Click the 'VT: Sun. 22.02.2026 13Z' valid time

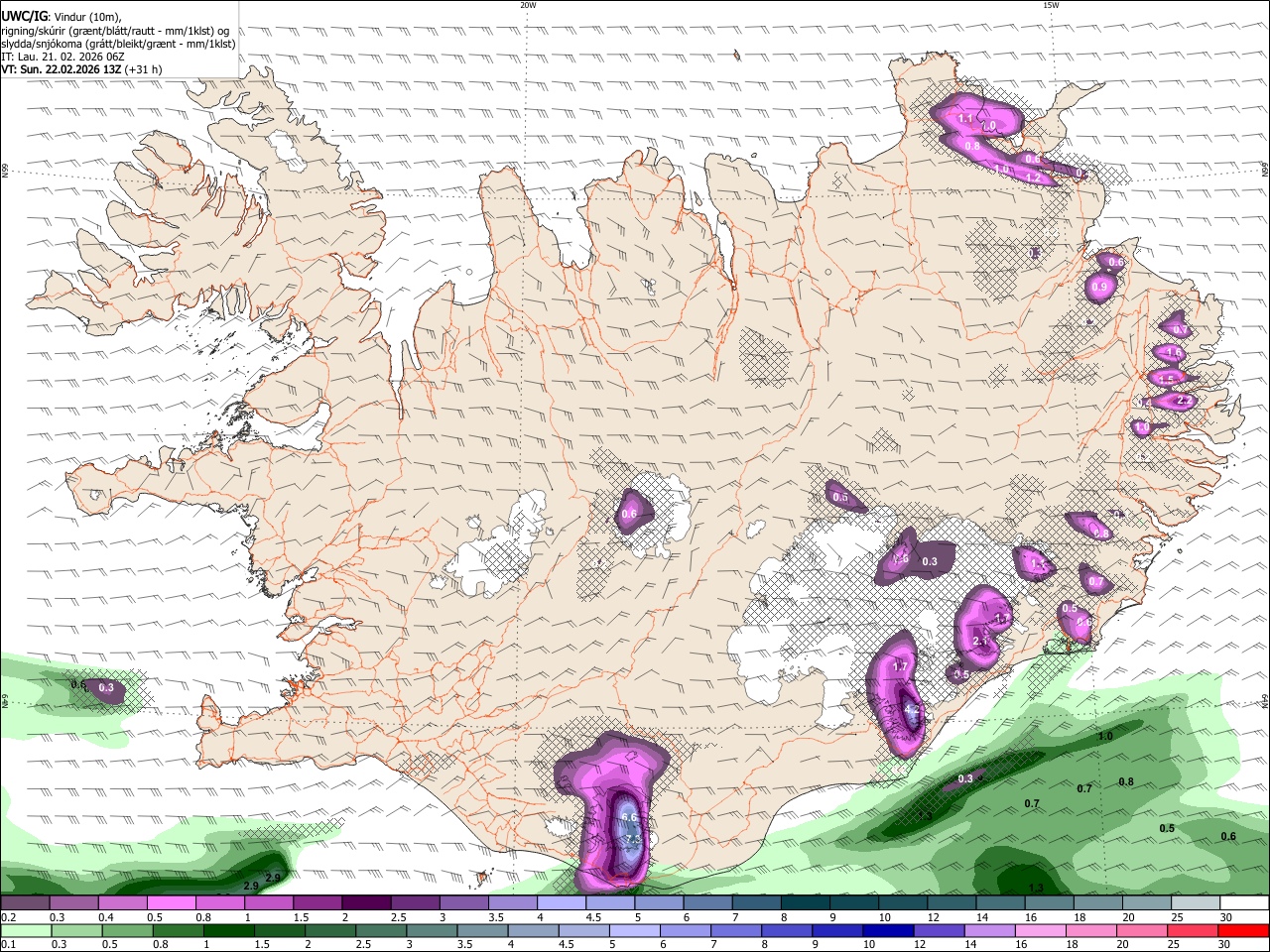coord(62,69)
